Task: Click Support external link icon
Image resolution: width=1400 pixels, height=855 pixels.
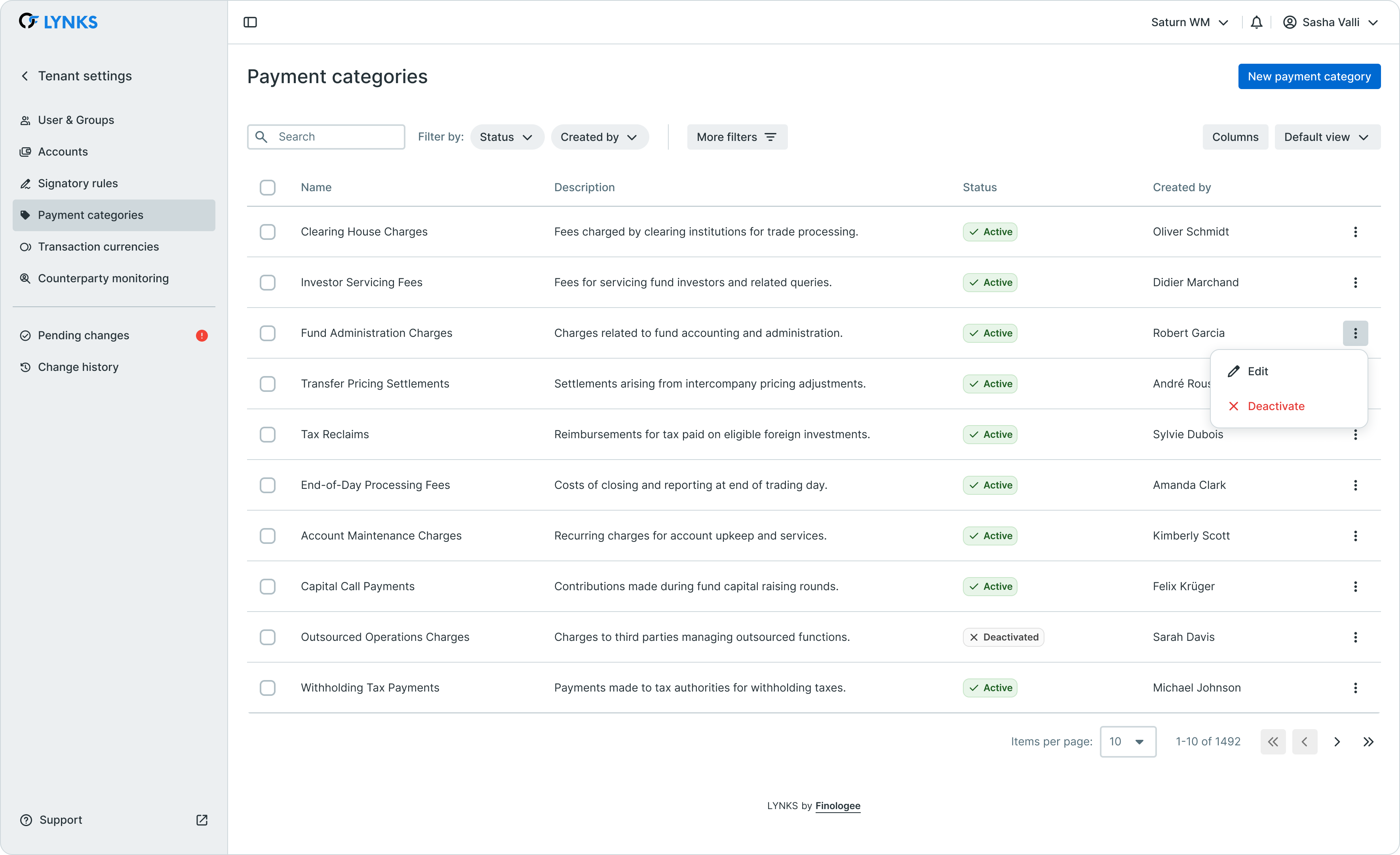Action: click(202, 820)
